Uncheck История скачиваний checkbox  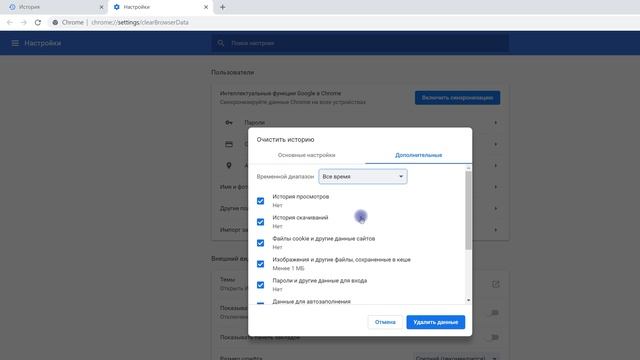260,222
